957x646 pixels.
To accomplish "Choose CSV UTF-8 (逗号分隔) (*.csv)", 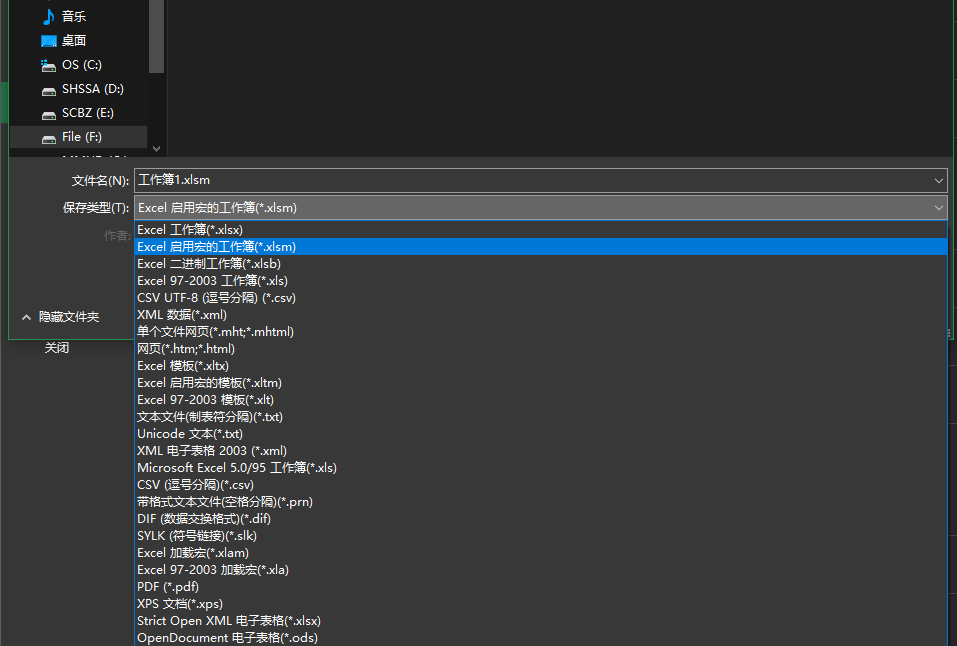I will [x=541, y=298].
